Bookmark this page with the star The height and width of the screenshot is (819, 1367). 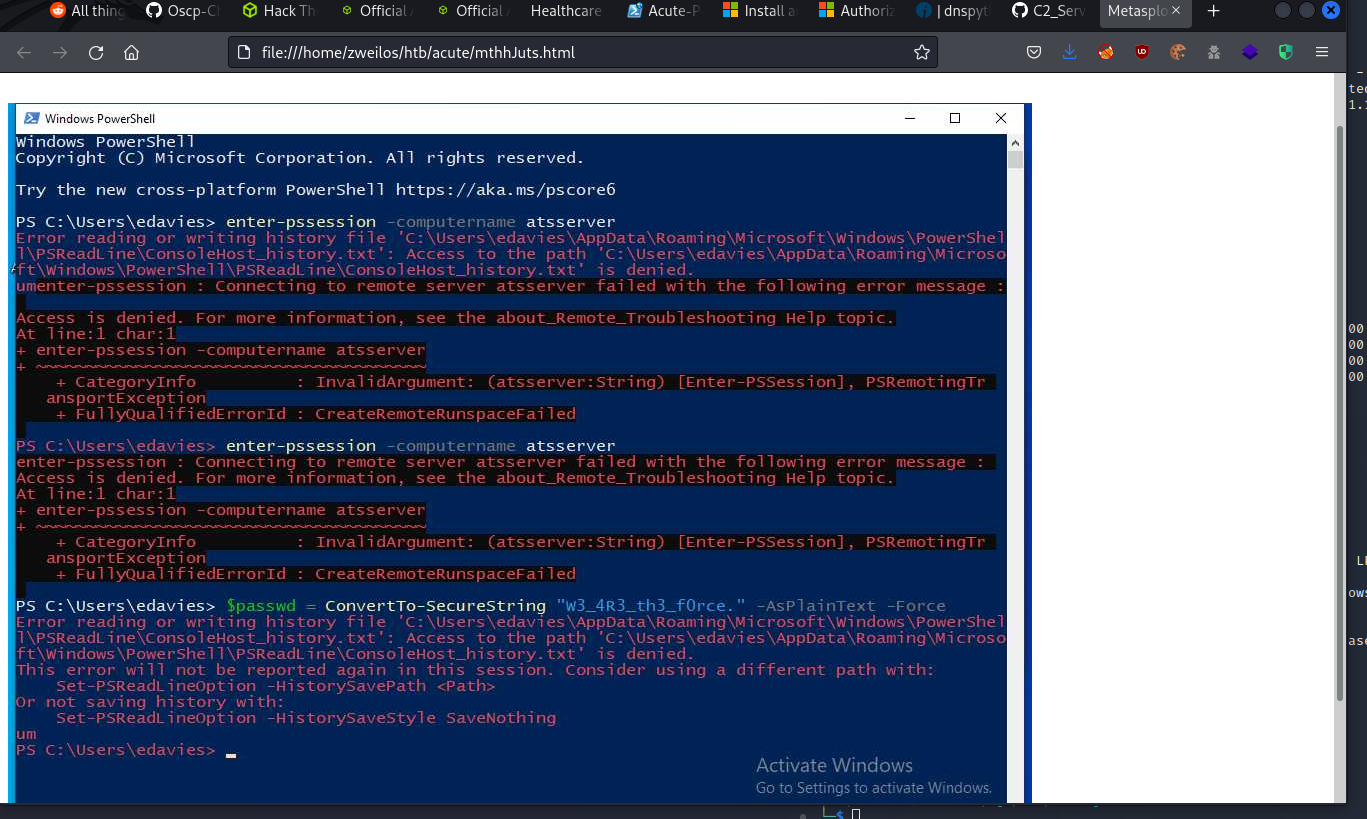[x=921, y=52]
